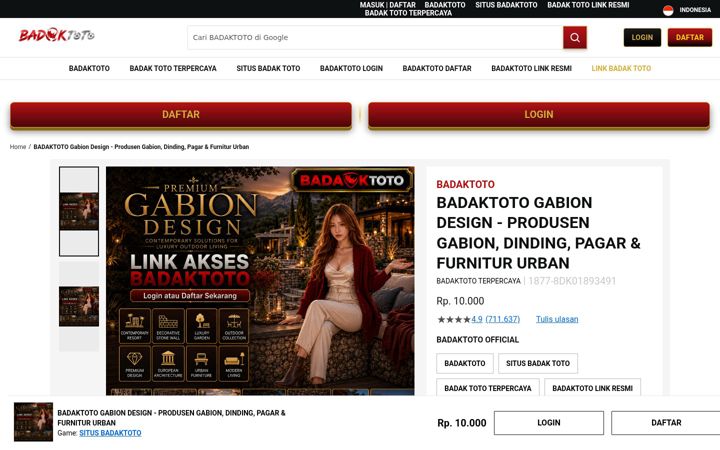Select SITUS BADAK TOTO option chip

coord(538,363)
